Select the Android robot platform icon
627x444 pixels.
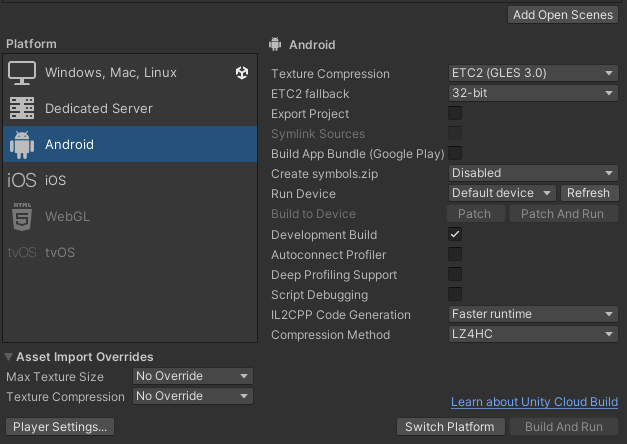[22, 144]
